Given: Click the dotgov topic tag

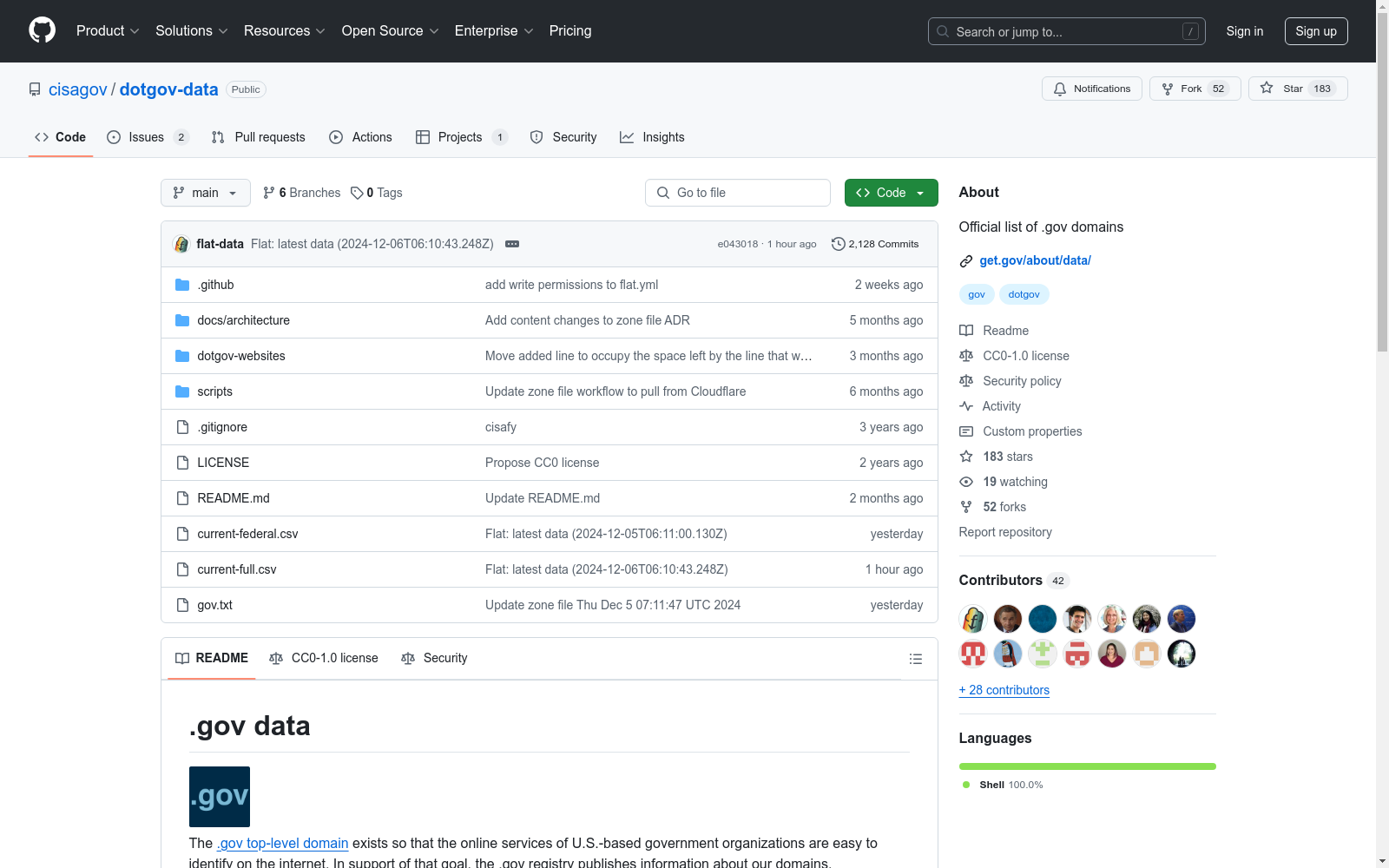Looking at the screenshot, I should pos(1024,294).
